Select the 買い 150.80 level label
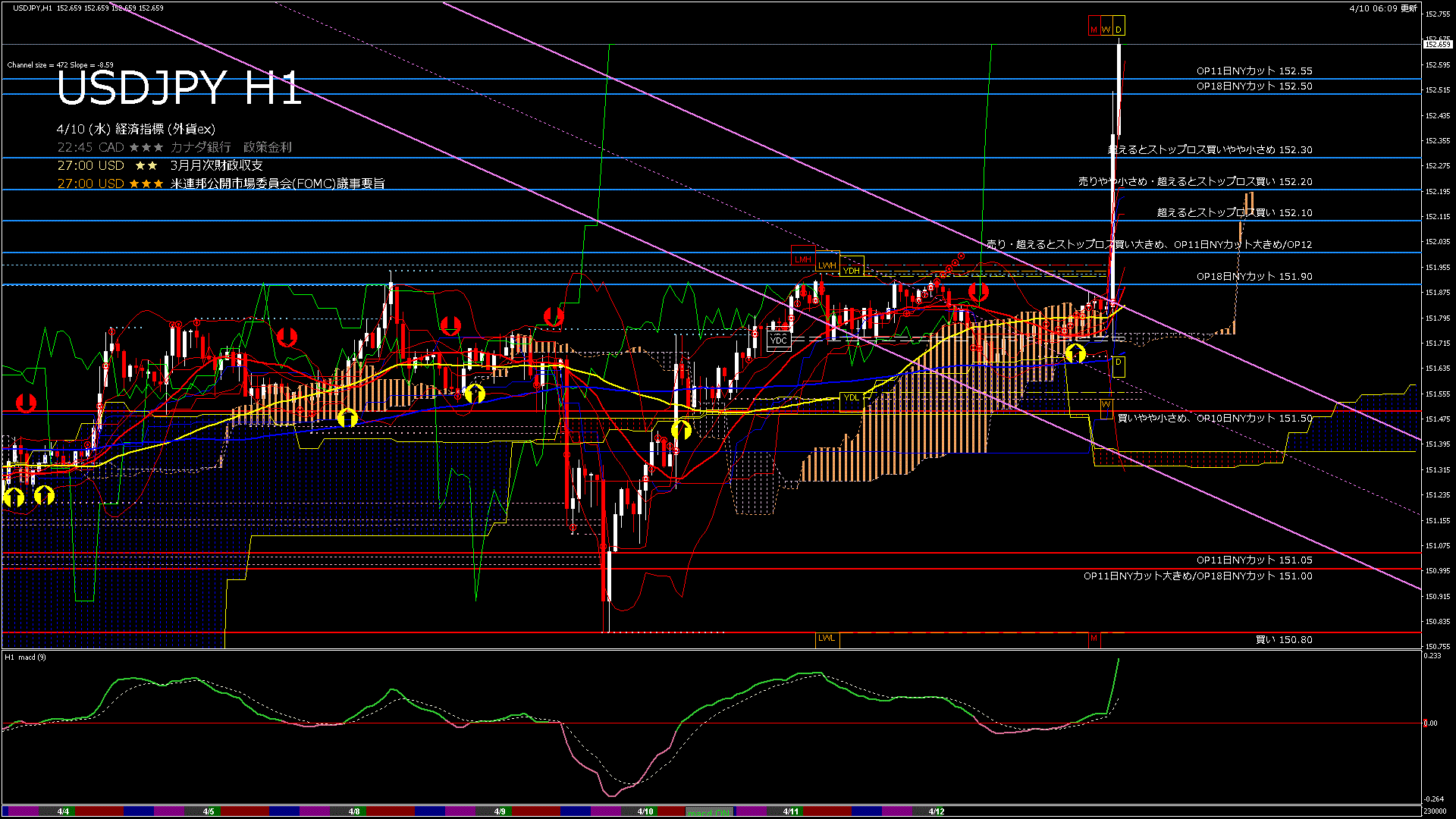 pyautogui.click(x=1283, y=640)
